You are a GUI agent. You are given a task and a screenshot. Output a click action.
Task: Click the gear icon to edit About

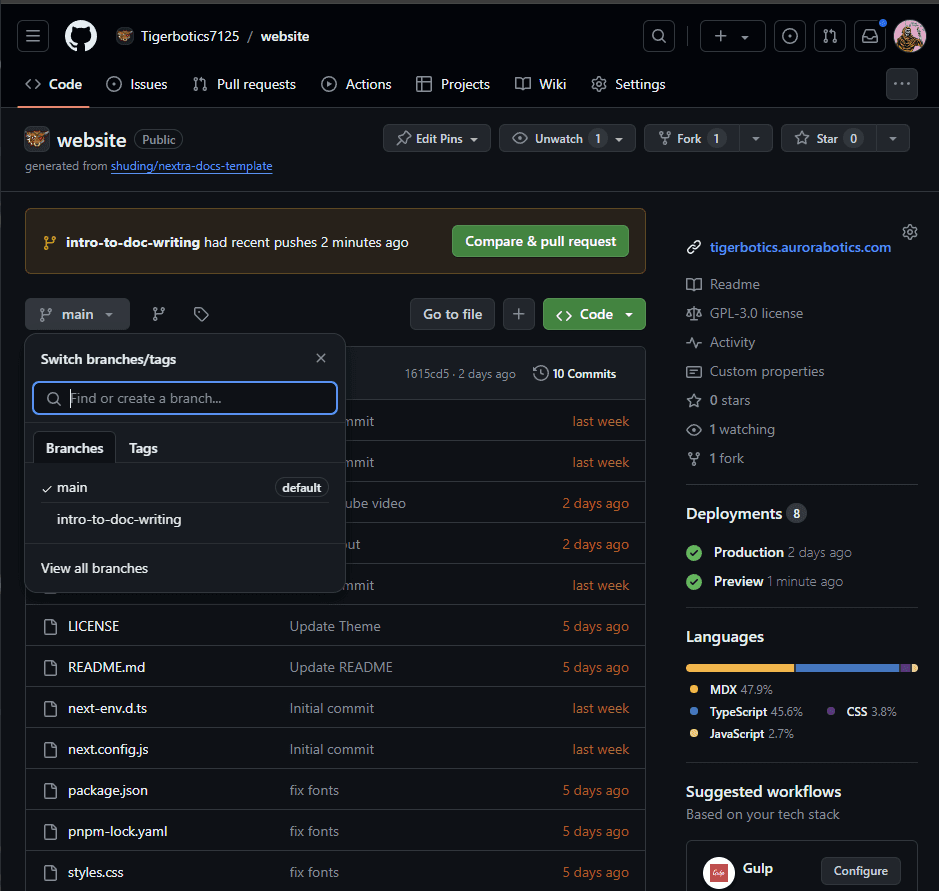(x=909, y=232)
